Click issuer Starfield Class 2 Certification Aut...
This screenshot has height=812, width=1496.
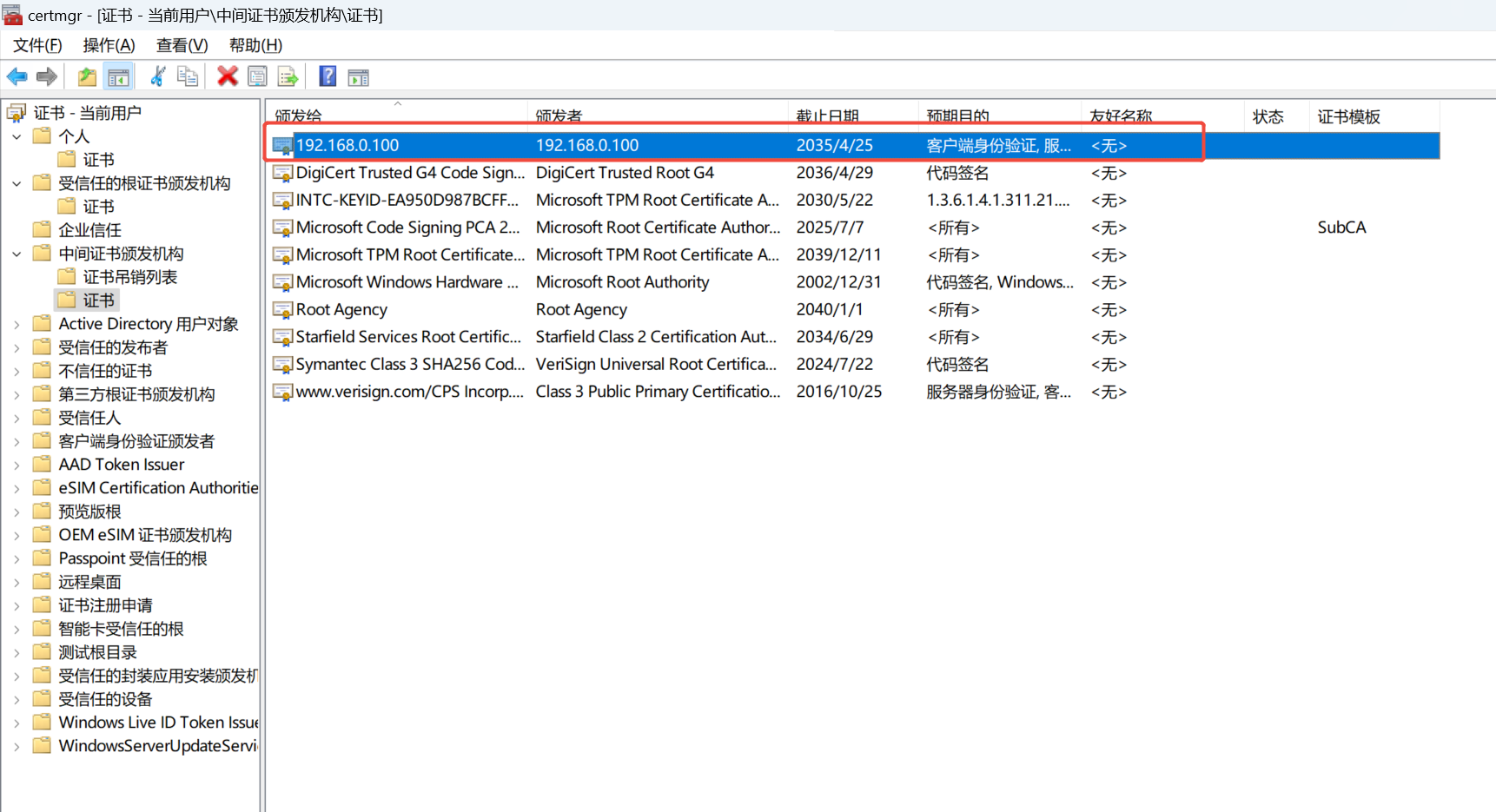pyautogui.click(x=656, y=337)
